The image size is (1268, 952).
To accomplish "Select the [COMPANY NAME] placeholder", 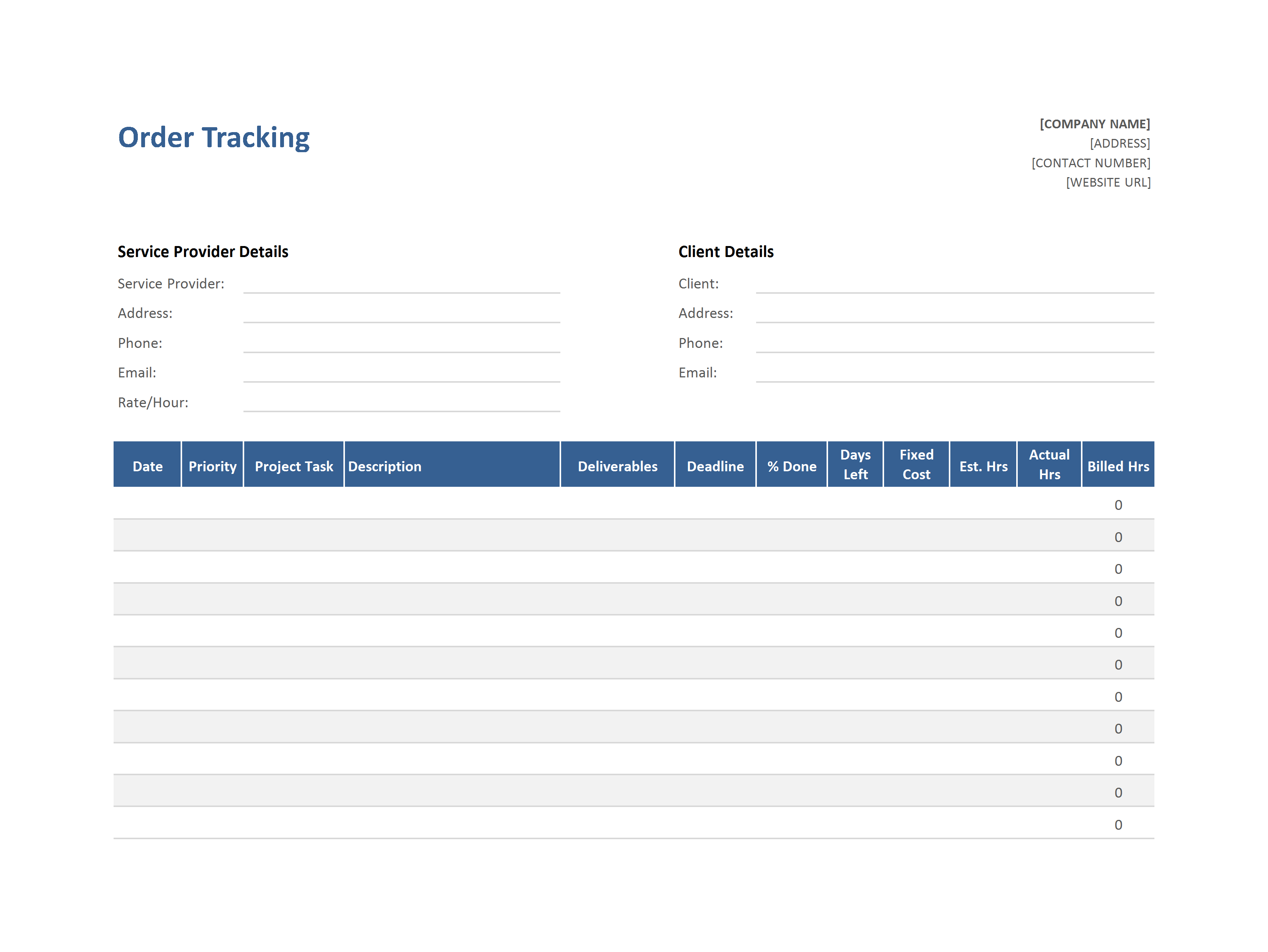I will (1094, 124).
